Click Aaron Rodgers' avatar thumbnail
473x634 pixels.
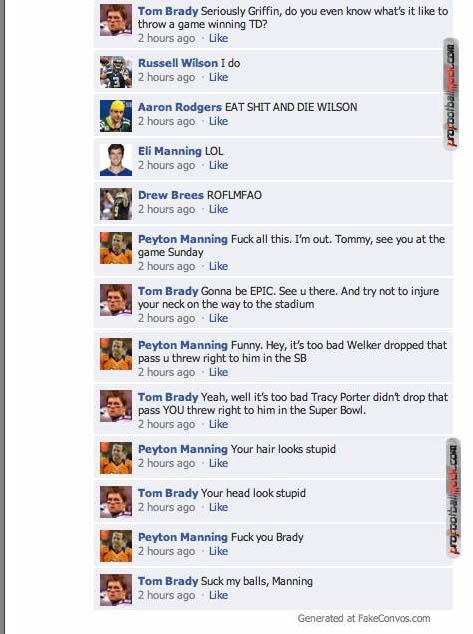116,116
